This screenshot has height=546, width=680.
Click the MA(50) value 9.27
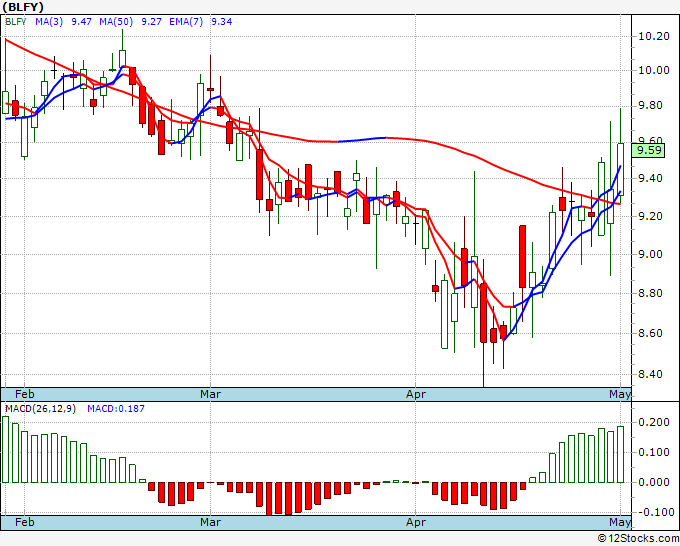point(151,21)
